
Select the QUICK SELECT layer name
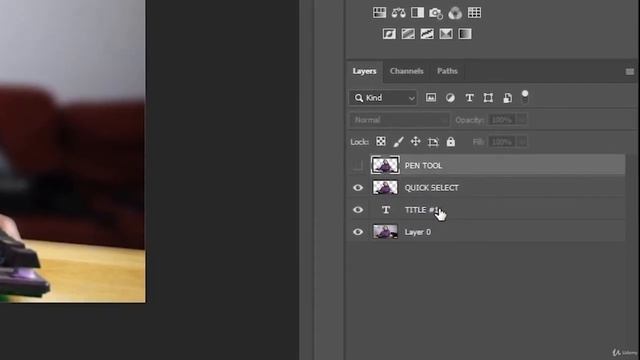[x=431, y=188]
